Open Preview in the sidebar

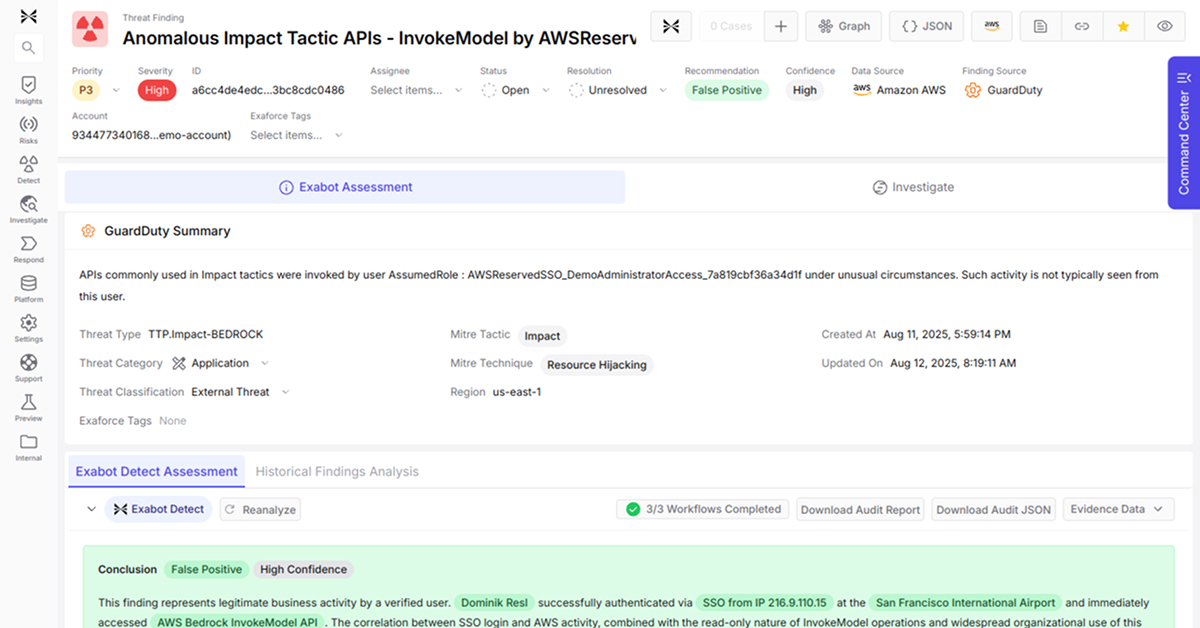(x=28, y=407)
